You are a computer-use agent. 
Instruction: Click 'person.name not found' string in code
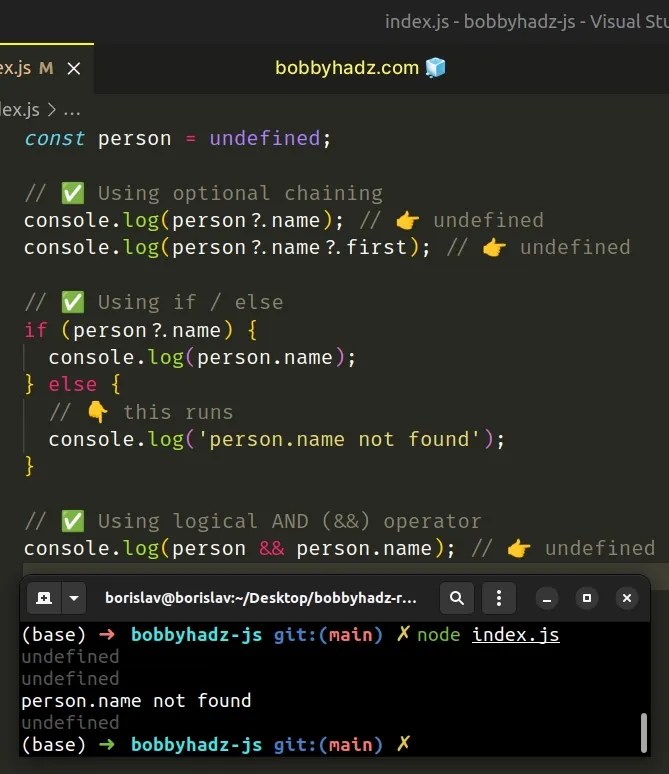point(339,439)
